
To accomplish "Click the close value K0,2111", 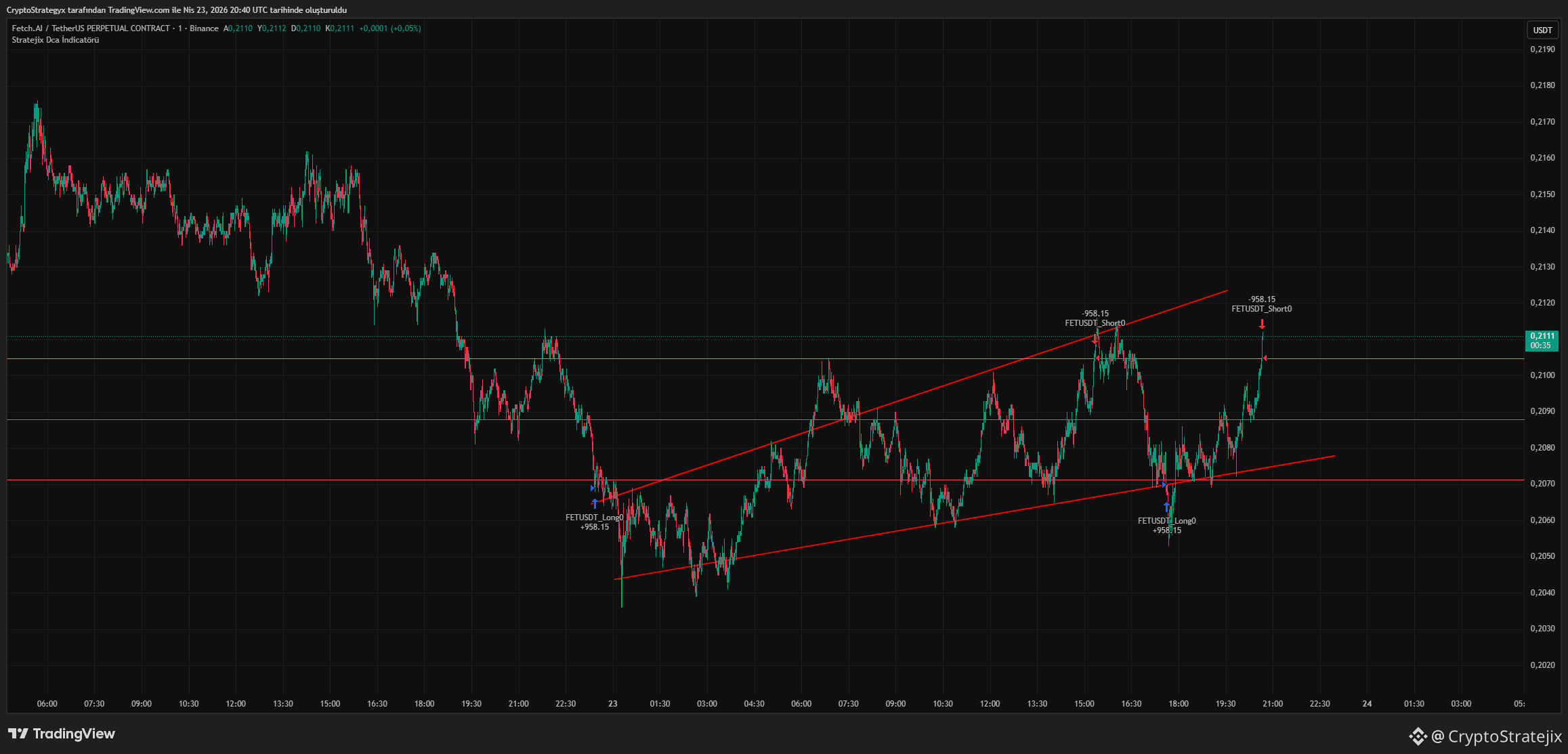I will (340, 28).
